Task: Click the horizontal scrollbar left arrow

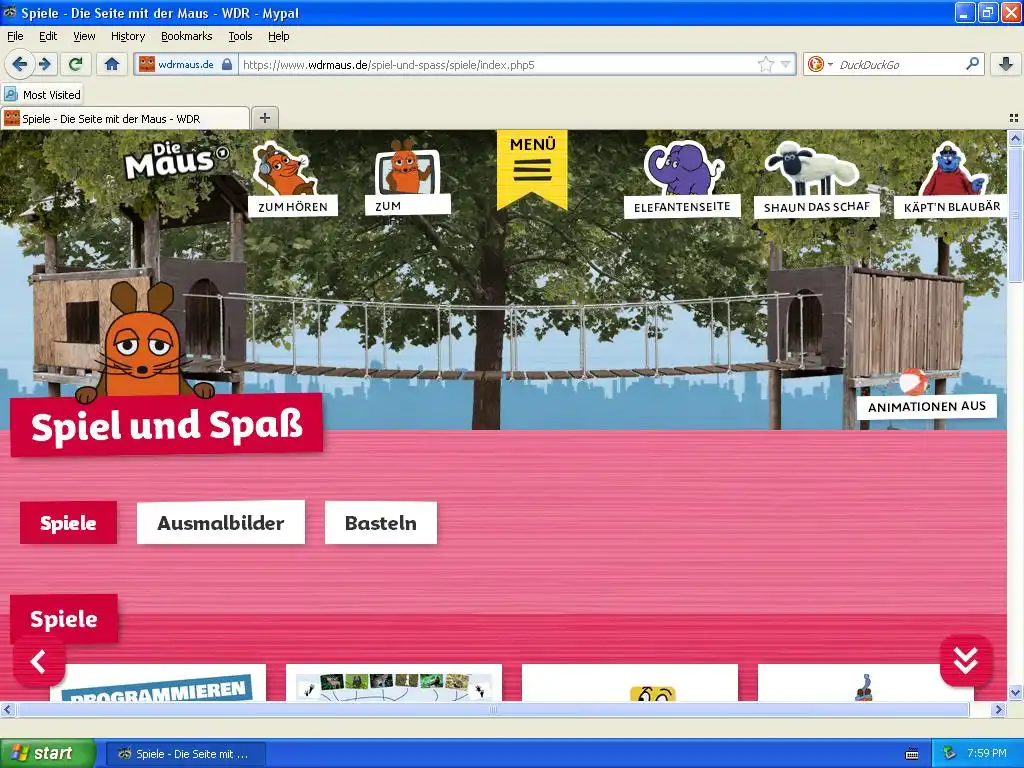Action: (x=7, y=709)
